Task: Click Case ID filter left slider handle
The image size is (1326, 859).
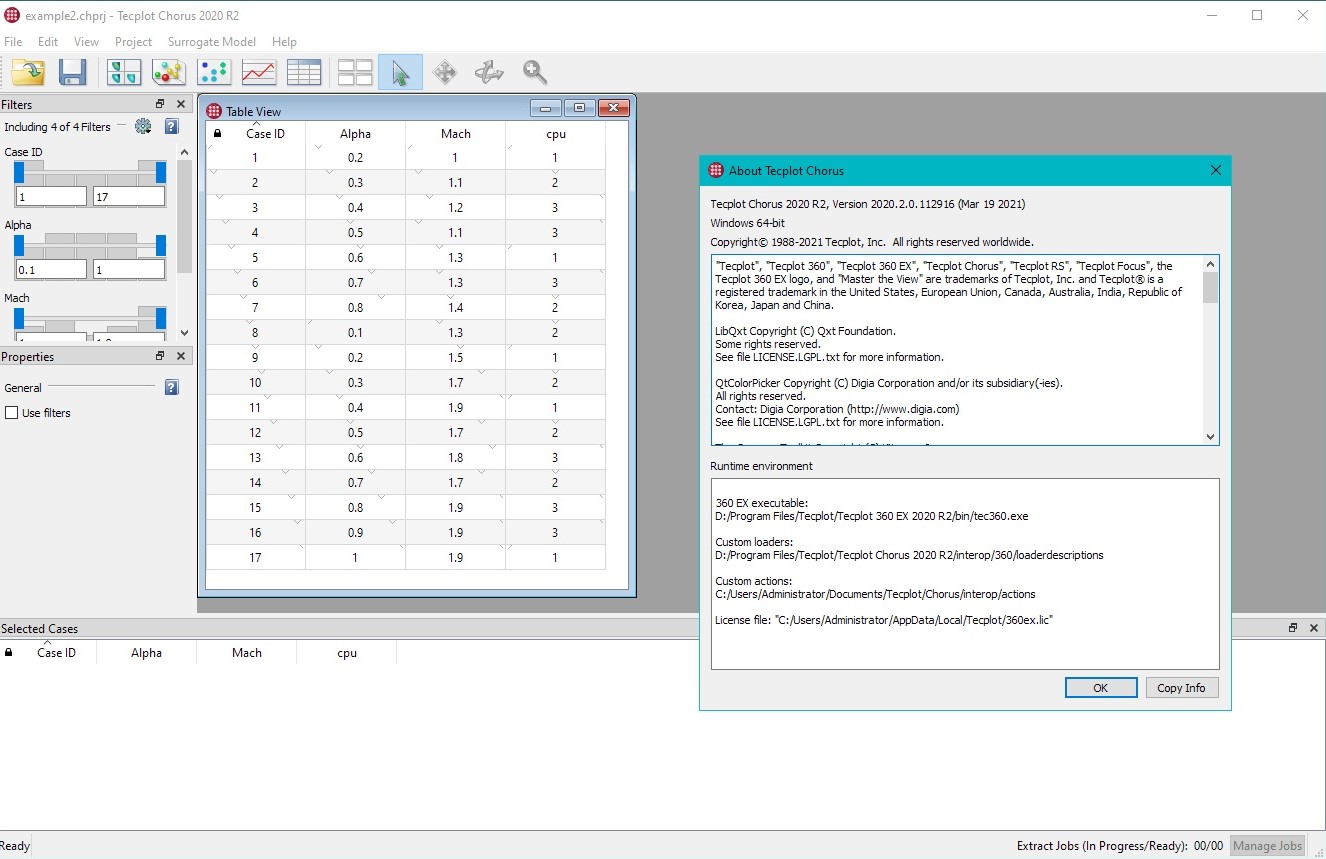Action: (x=19, y=172)
